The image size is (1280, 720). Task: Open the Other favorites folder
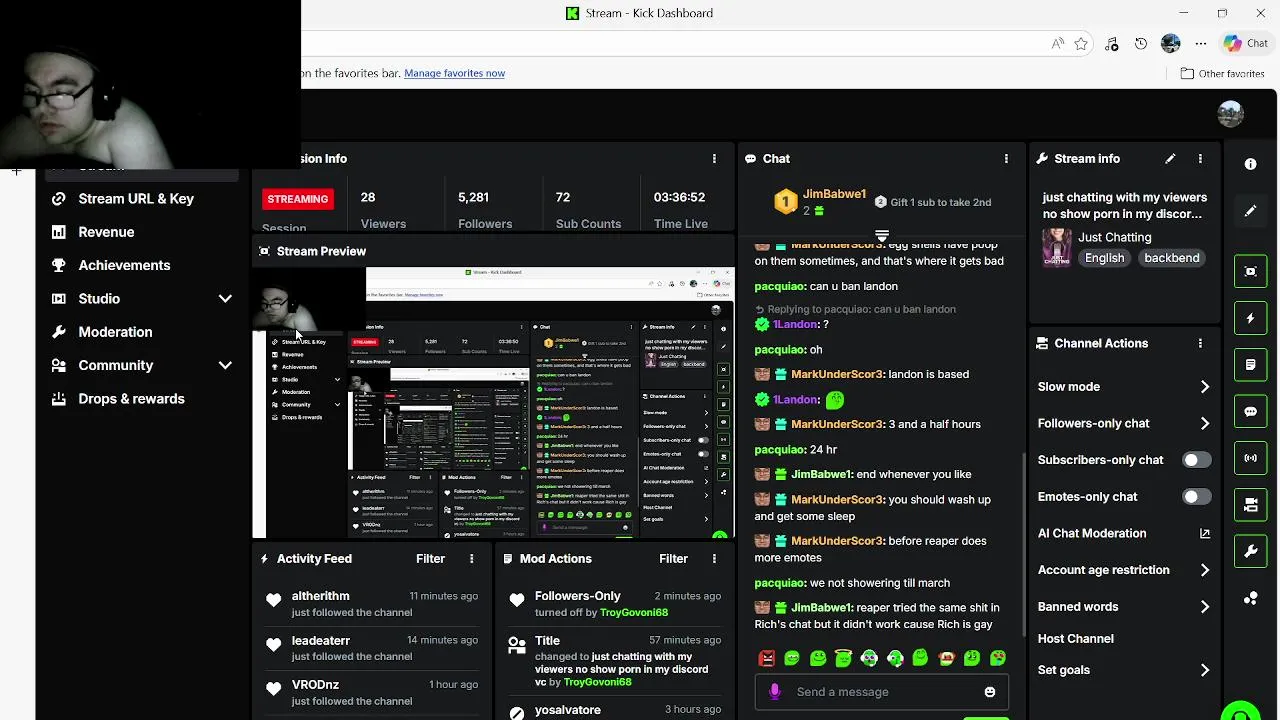(x=1222, y=73)
